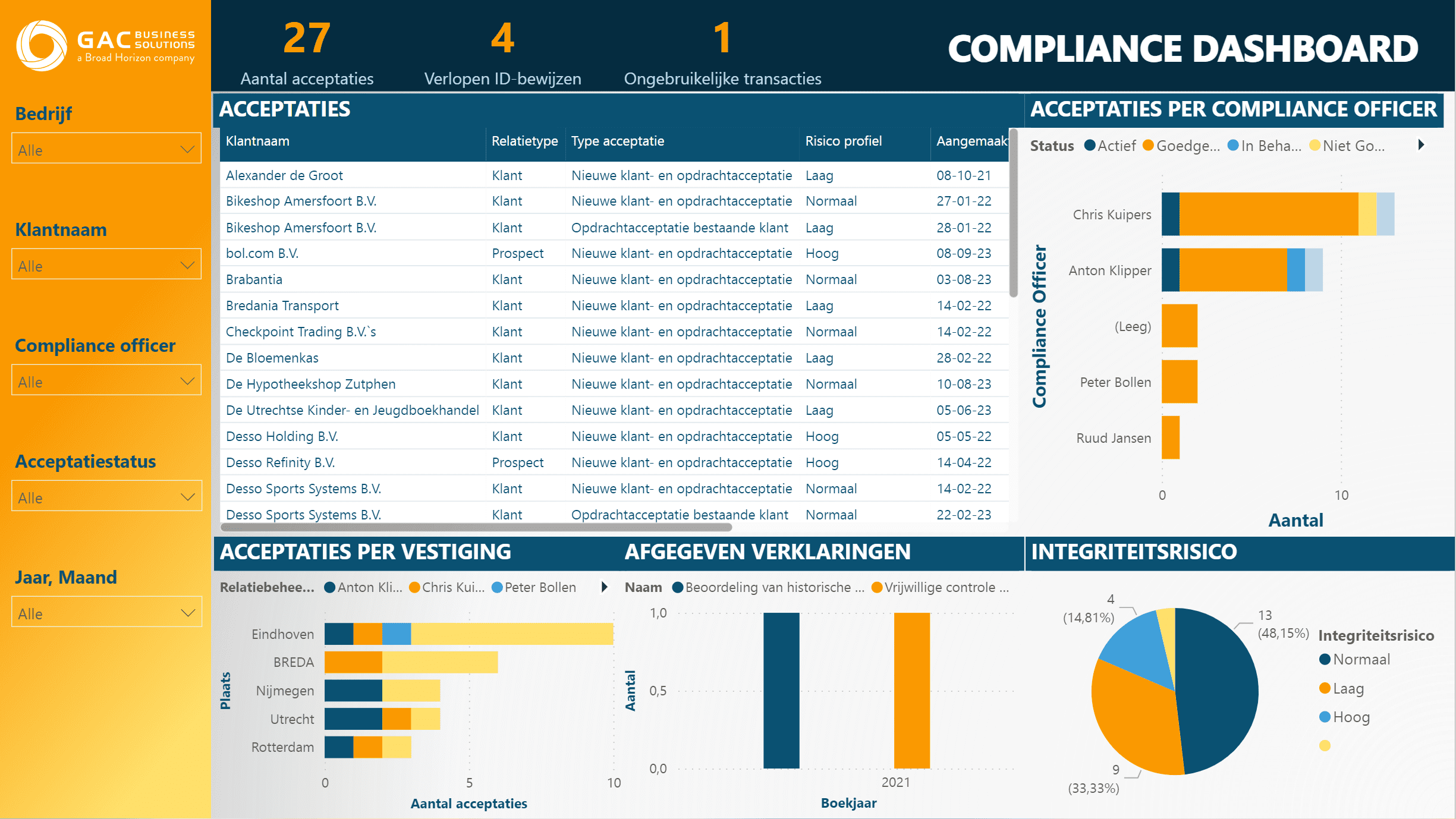1456x819 pixels.
Task: Click the Aantal acceptaties card value 27
Action: point(307,38)
